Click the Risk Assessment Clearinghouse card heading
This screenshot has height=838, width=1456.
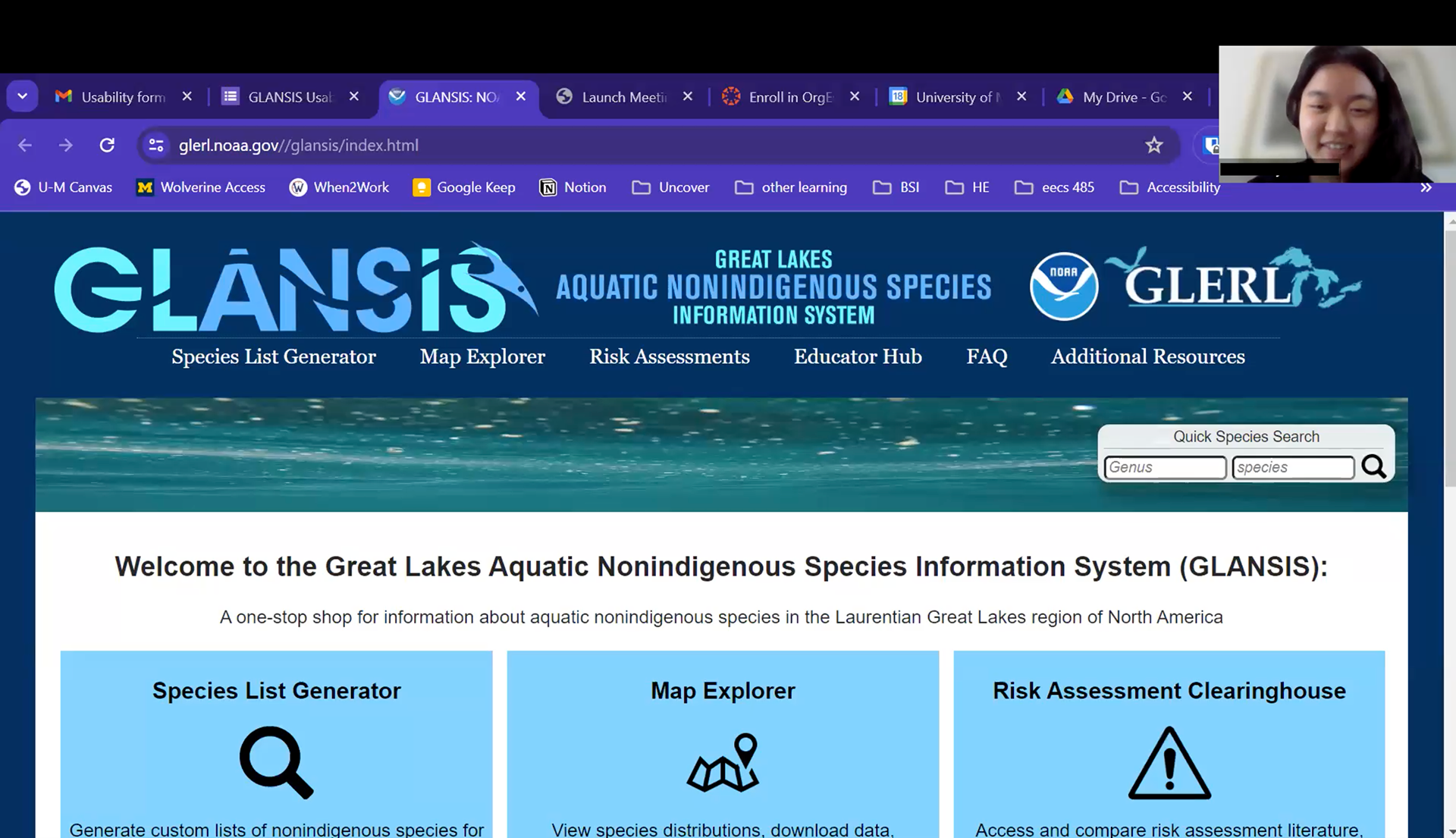[1169, 691]
